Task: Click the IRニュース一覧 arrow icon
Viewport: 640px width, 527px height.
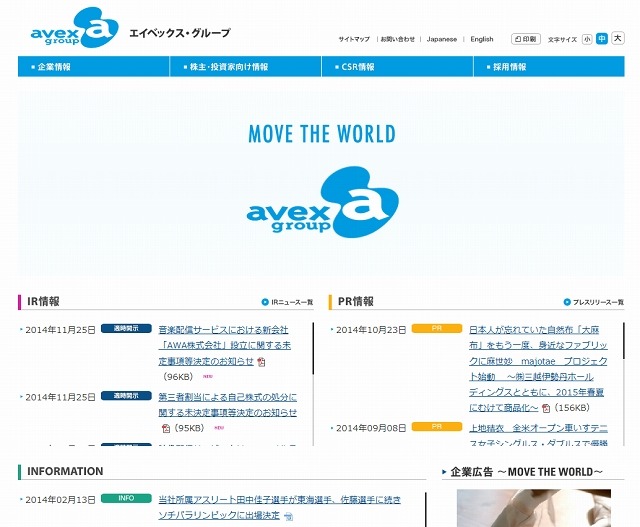Action: click(x=265, y=302)
